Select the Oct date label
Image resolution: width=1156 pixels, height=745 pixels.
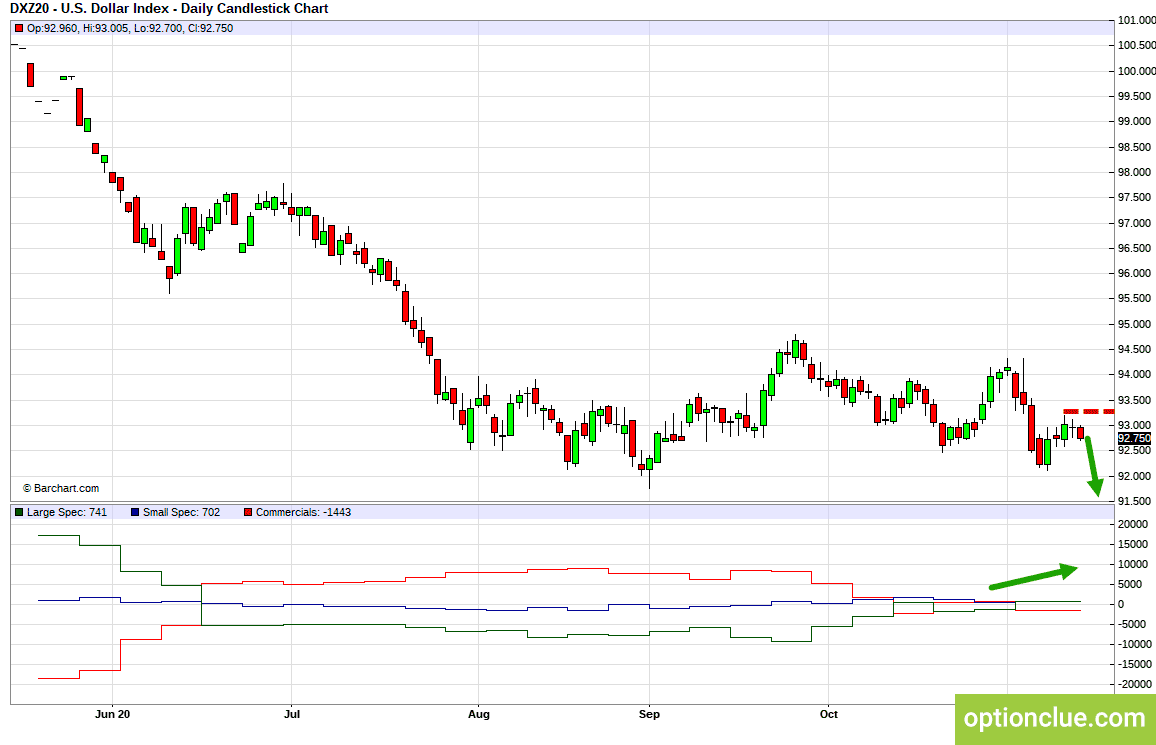(x=829, y=714)
